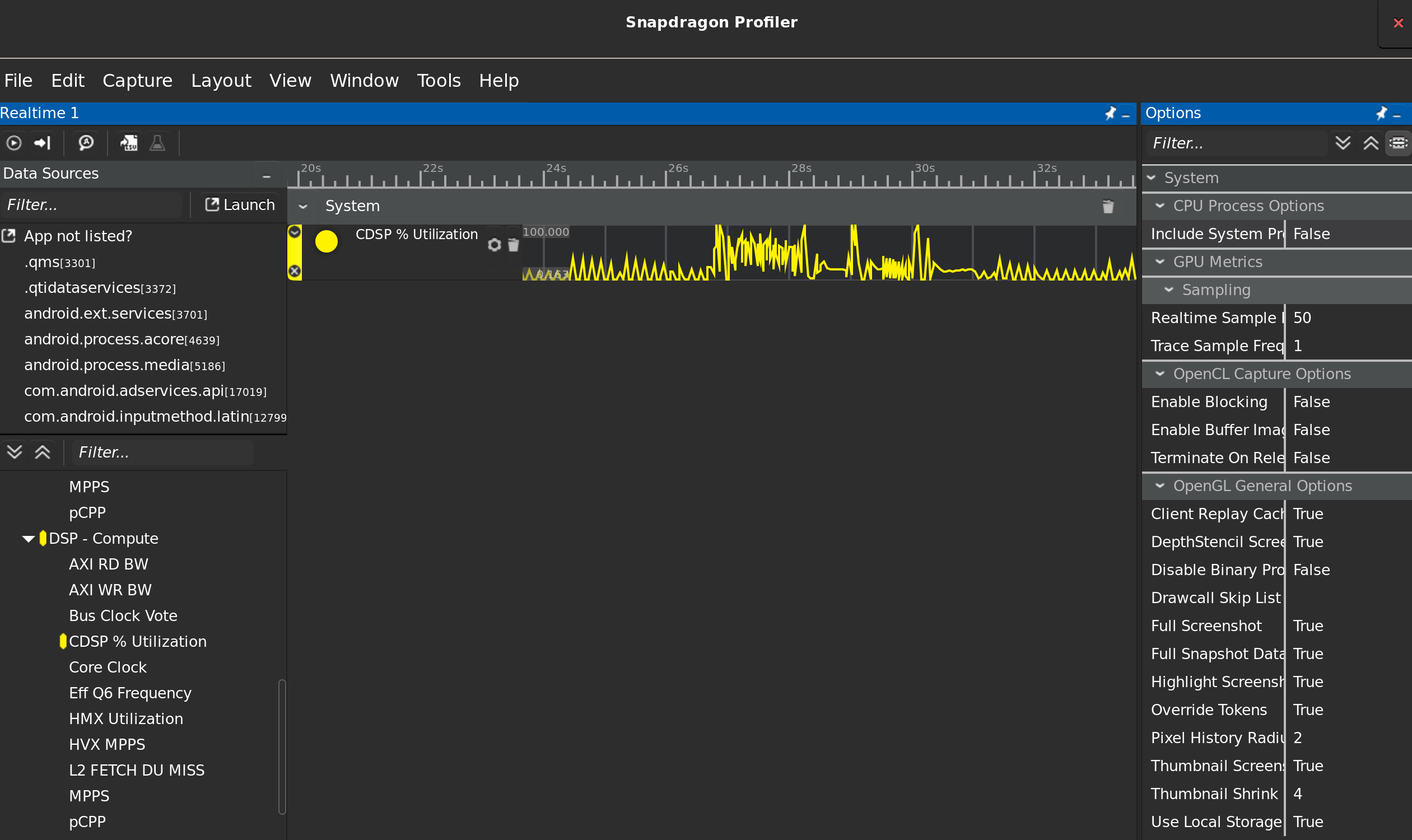
Task: Open CDSP % Utilization gear settings
Action: point(494,245)
